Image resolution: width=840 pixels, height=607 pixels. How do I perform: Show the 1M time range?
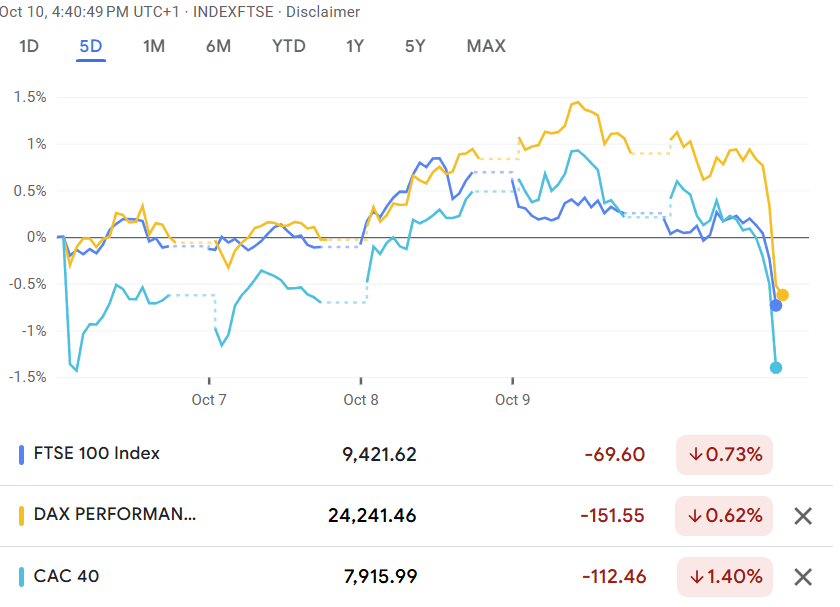(153, 46)
